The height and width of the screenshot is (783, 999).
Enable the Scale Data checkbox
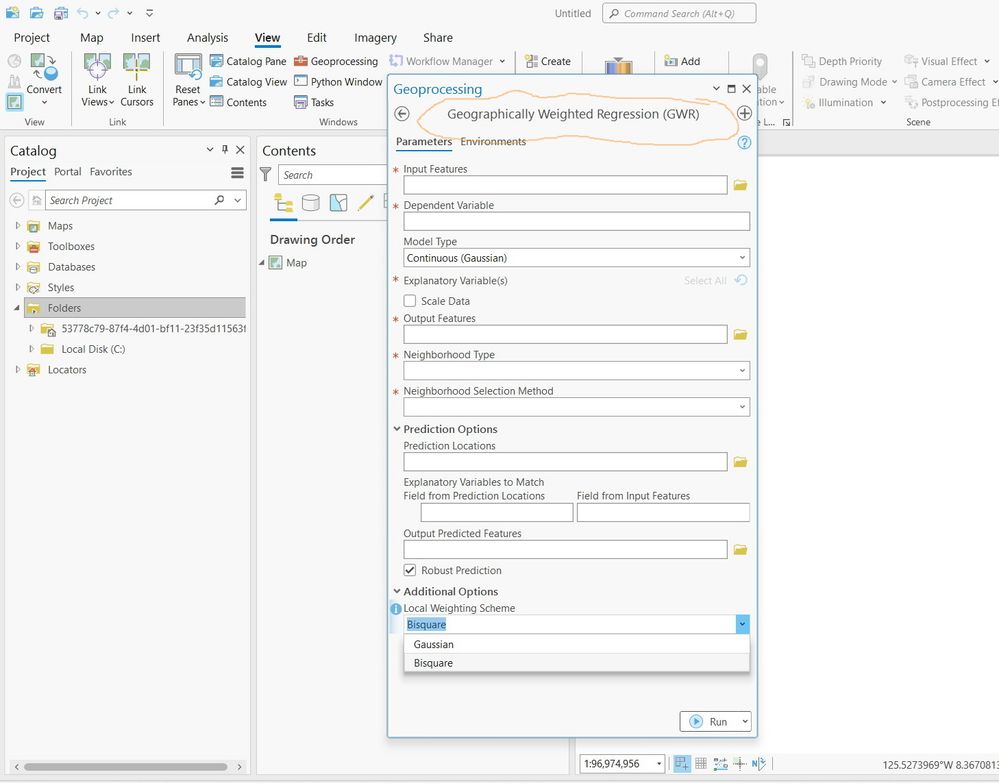coord(410,301)
